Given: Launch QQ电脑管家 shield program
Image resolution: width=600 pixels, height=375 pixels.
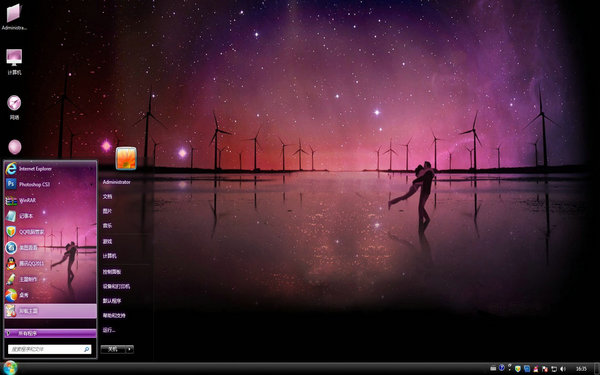Looking at the screenshot, I should click(x=50, y=232).
